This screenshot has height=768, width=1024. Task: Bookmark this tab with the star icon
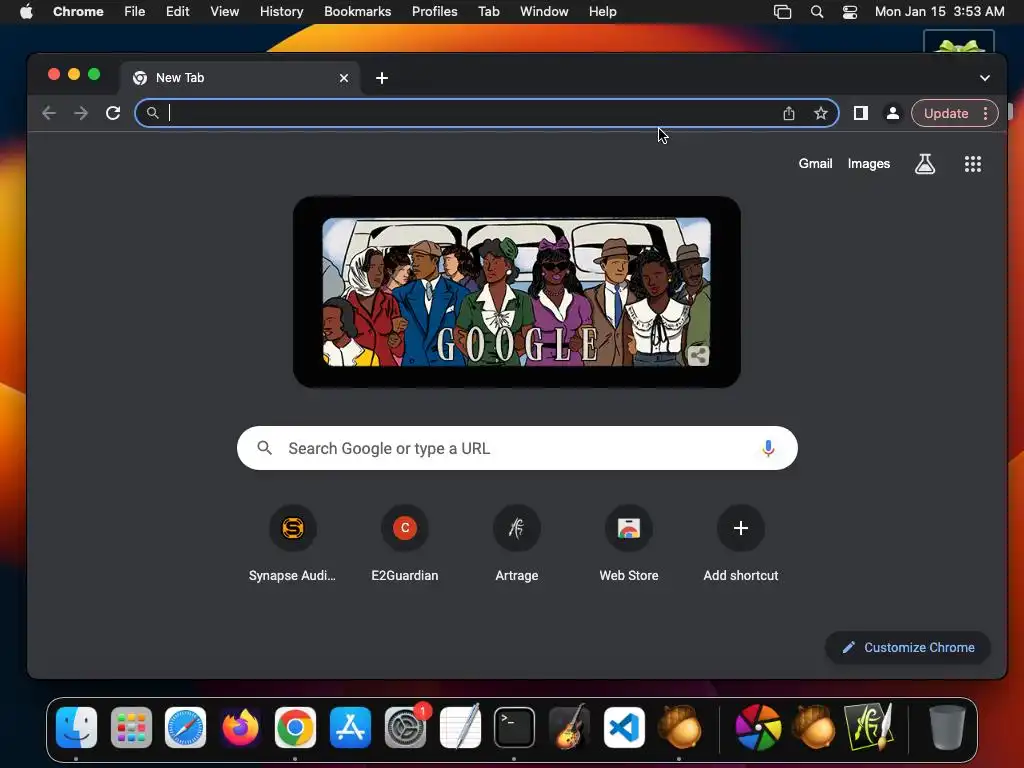click(x=821, y=113)
